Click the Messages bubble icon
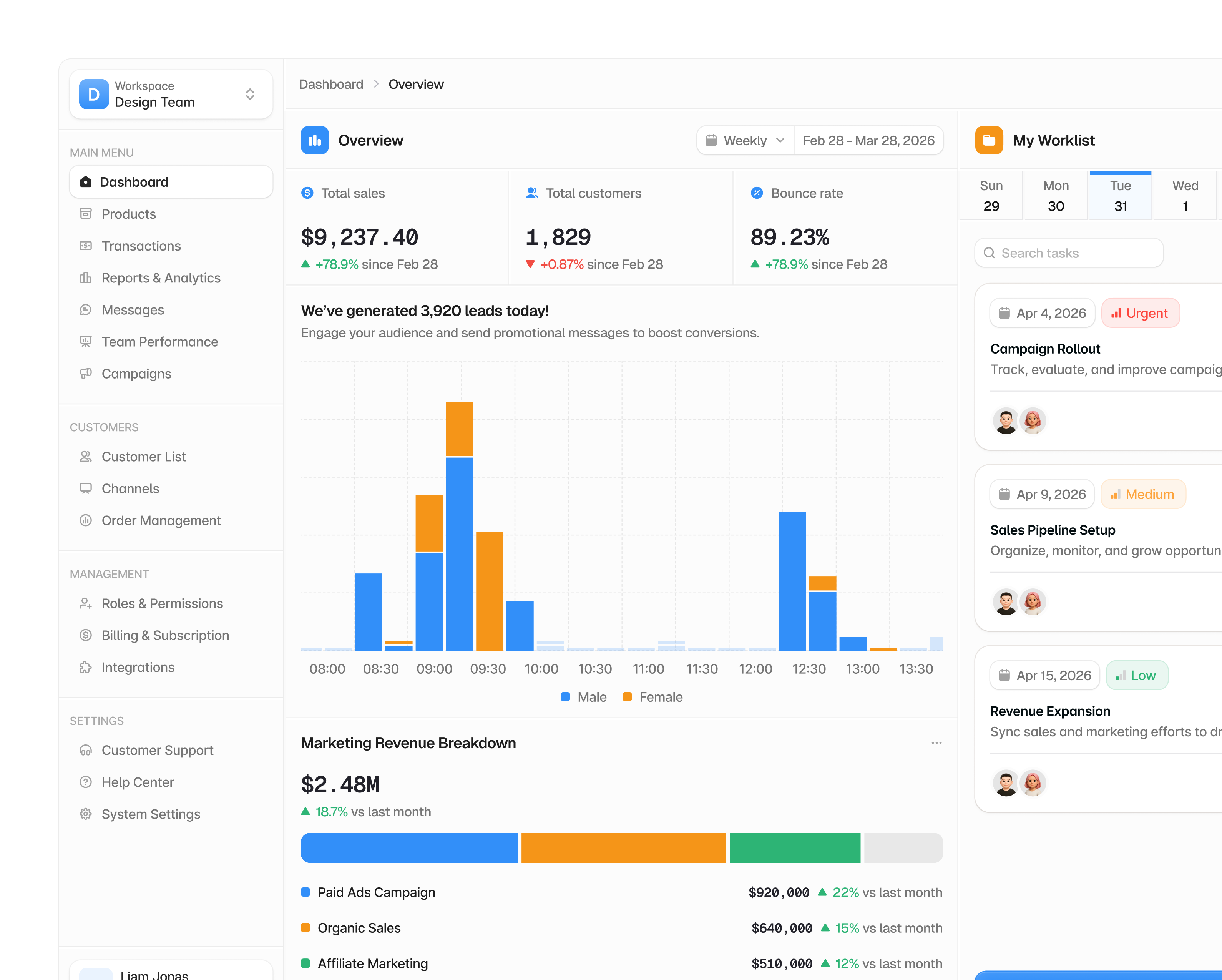 click(x=86, y=309)
